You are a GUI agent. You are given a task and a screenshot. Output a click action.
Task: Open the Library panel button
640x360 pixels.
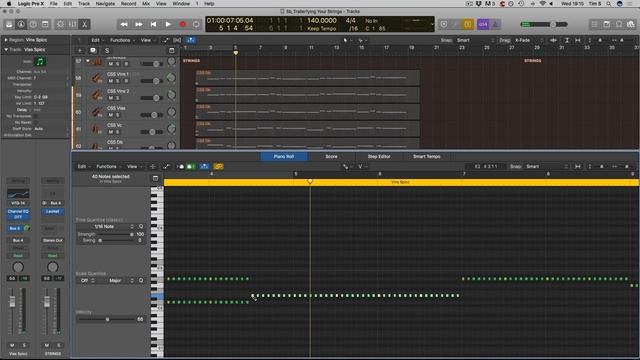(9, 24)
